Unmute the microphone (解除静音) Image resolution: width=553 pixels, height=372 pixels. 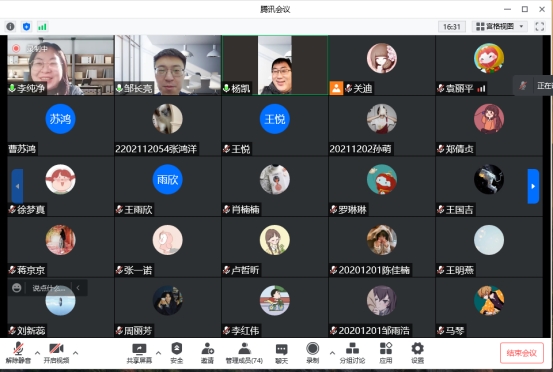click(x=18, y=353)
